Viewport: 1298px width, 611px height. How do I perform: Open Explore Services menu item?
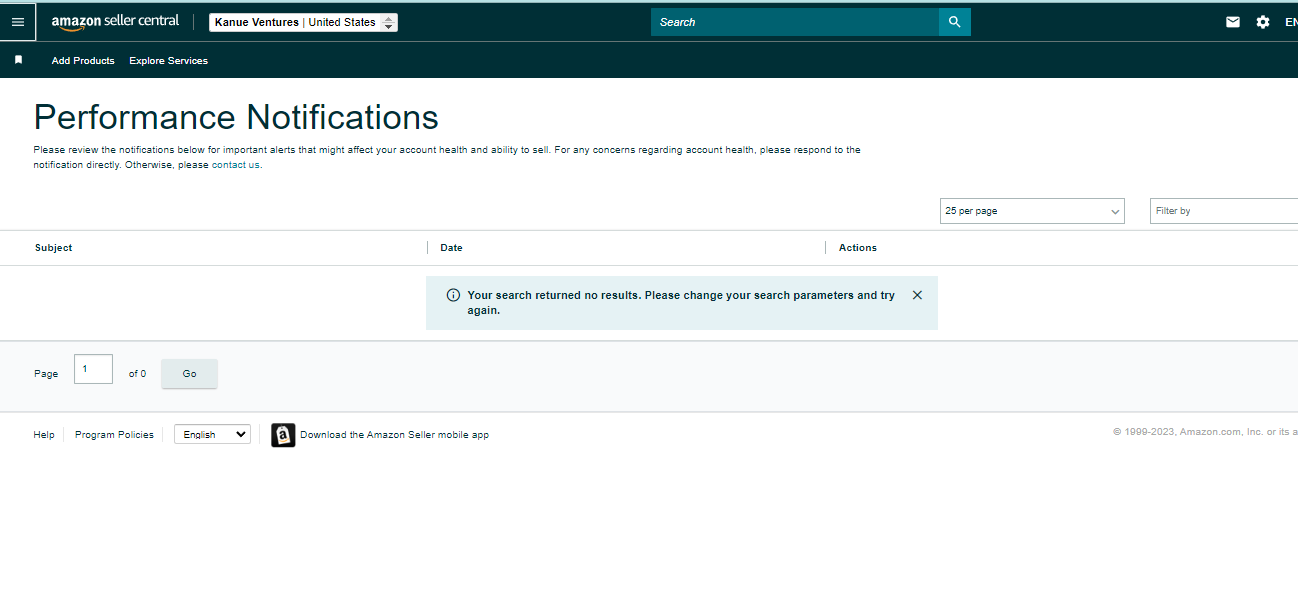[168, 61]
